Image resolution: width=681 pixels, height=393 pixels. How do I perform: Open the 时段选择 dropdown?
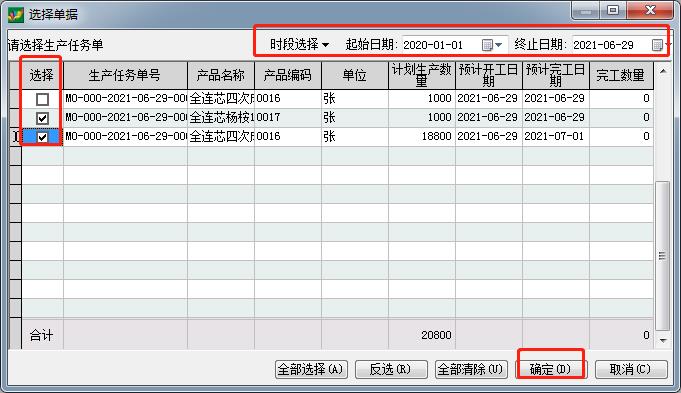click(x=299, y=44)
